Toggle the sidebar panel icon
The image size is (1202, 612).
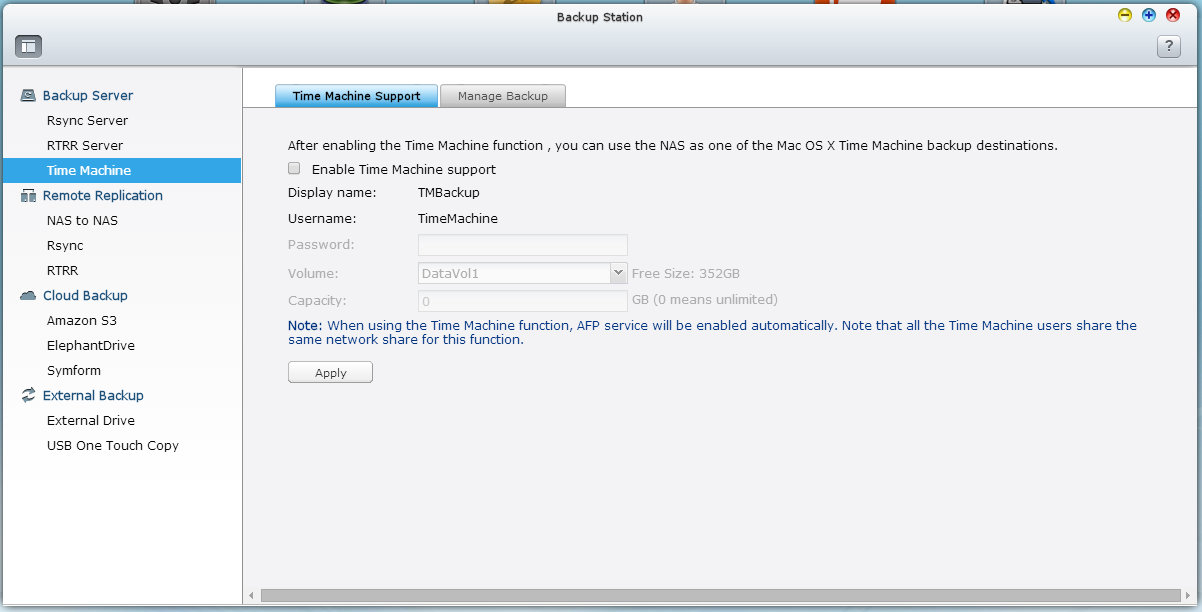coord(28,46)
